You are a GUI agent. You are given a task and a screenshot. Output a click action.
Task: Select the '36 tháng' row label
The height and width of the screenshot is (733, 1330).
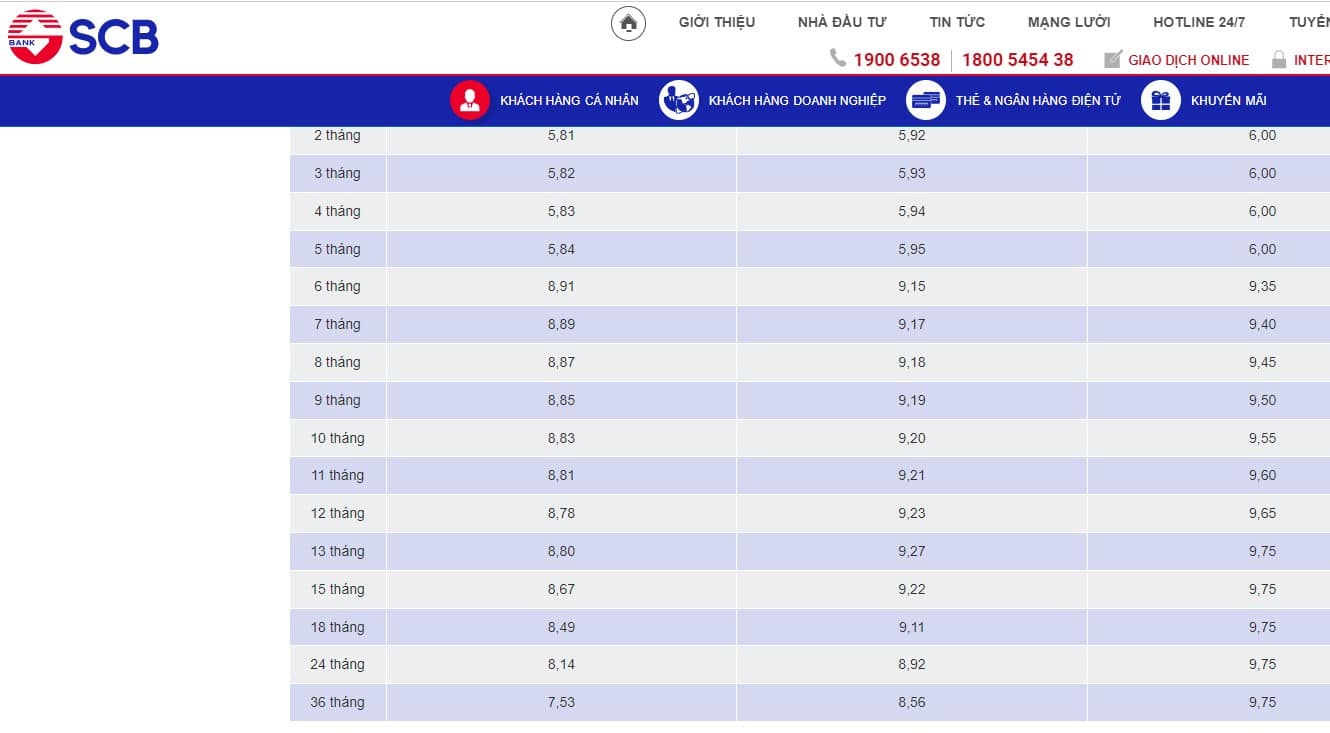coord(337,702)
